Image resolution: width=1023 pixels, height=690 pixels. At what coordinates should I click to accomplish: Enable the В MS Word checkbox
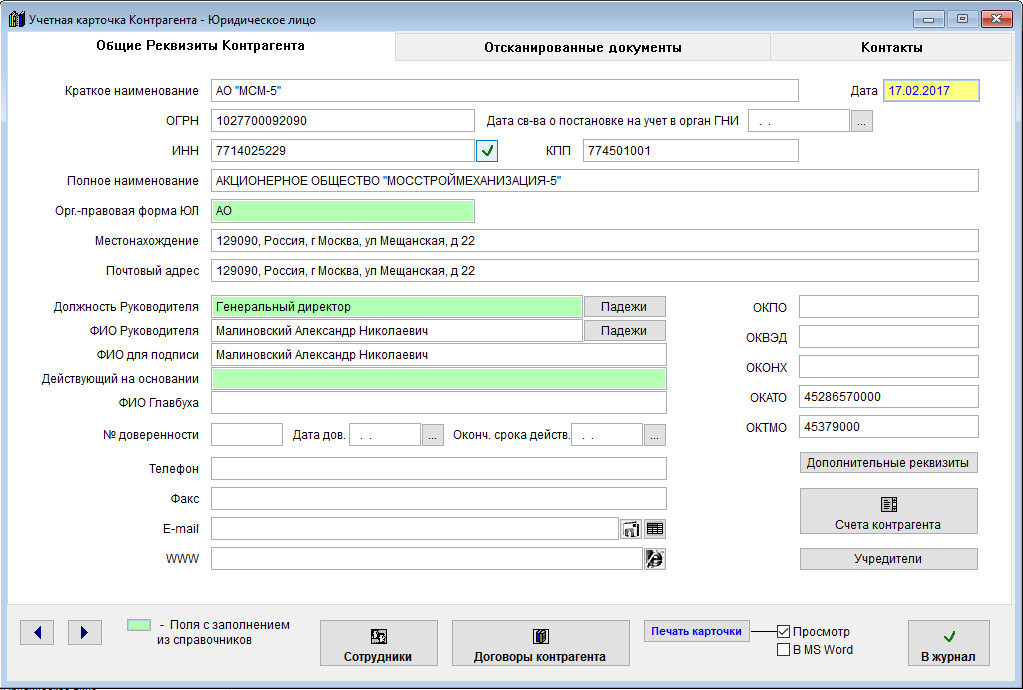784,650
